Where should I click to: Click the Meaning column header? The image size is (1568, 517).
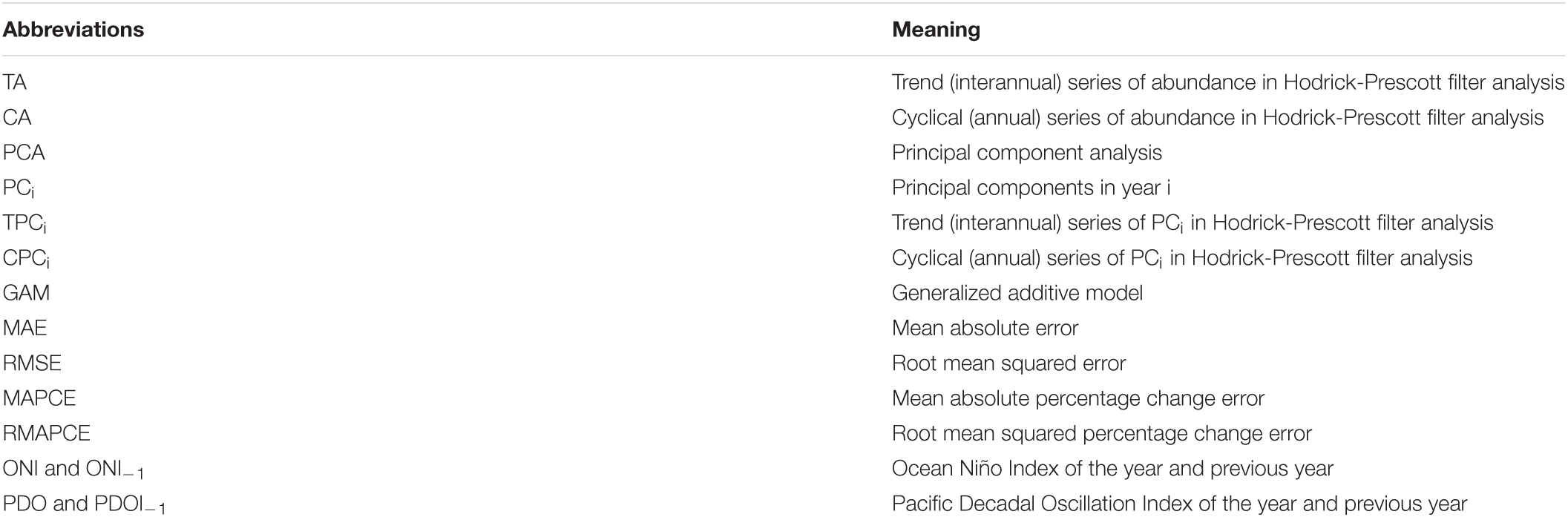936,30
